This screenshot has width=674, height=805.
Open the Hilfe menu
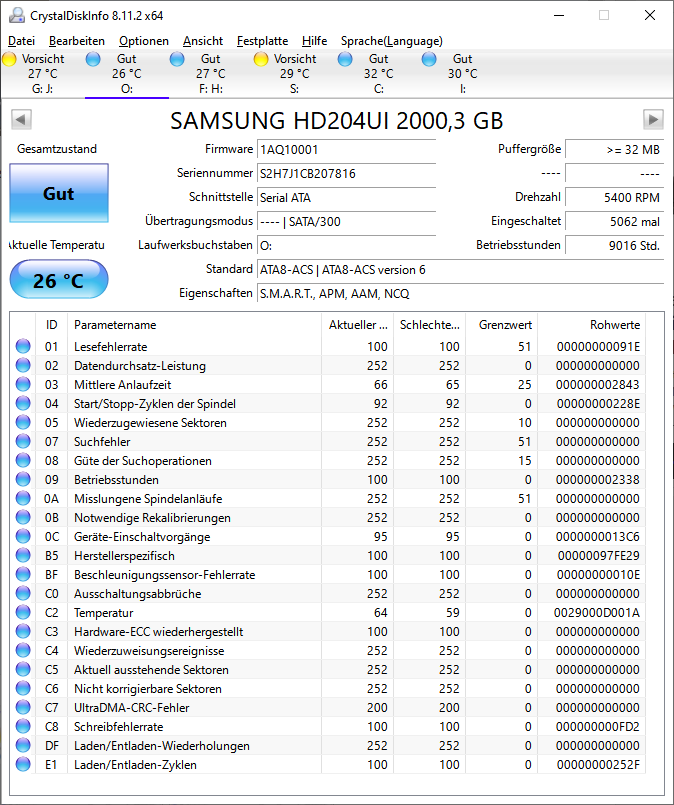(314, 41)
